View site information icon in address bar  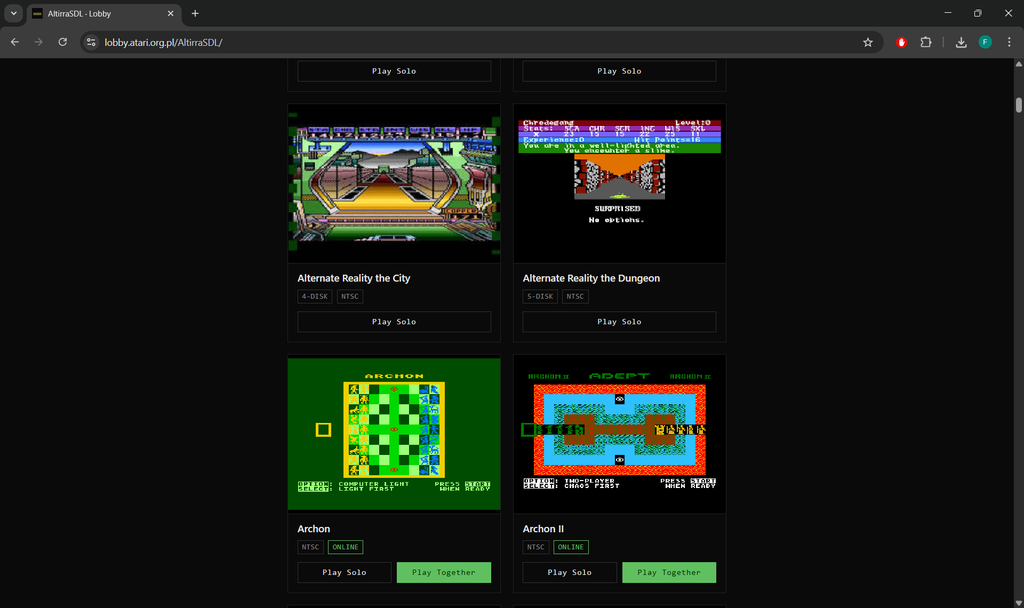click(91, 42)
